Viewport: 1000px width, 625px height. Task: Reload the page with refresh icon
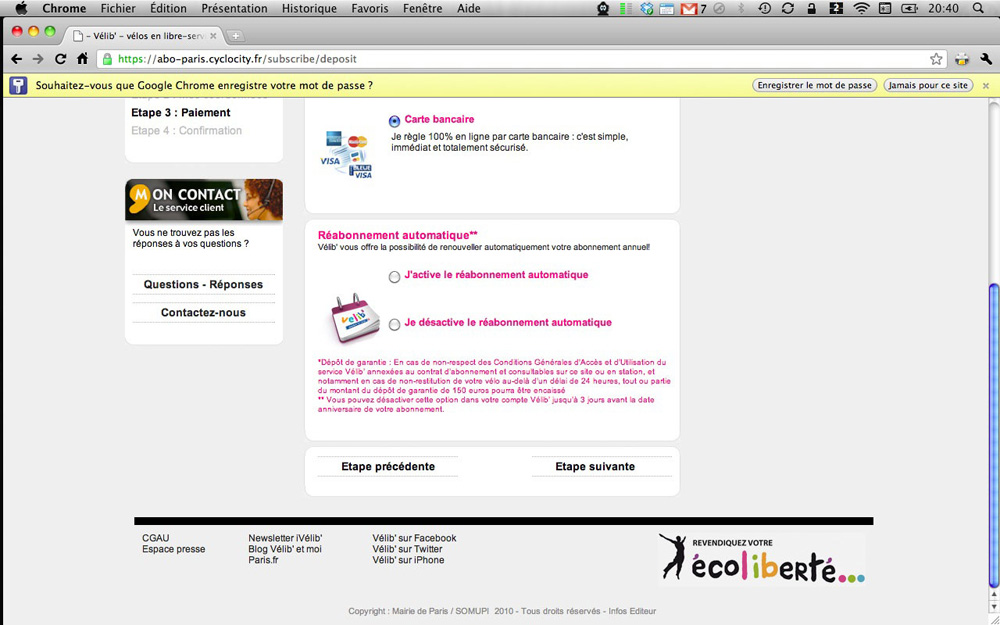tap(60, 59)
